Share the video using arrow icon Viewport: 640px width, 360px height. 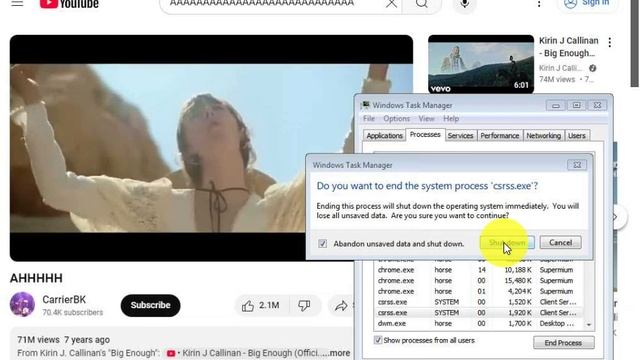[x=341, y=306]
